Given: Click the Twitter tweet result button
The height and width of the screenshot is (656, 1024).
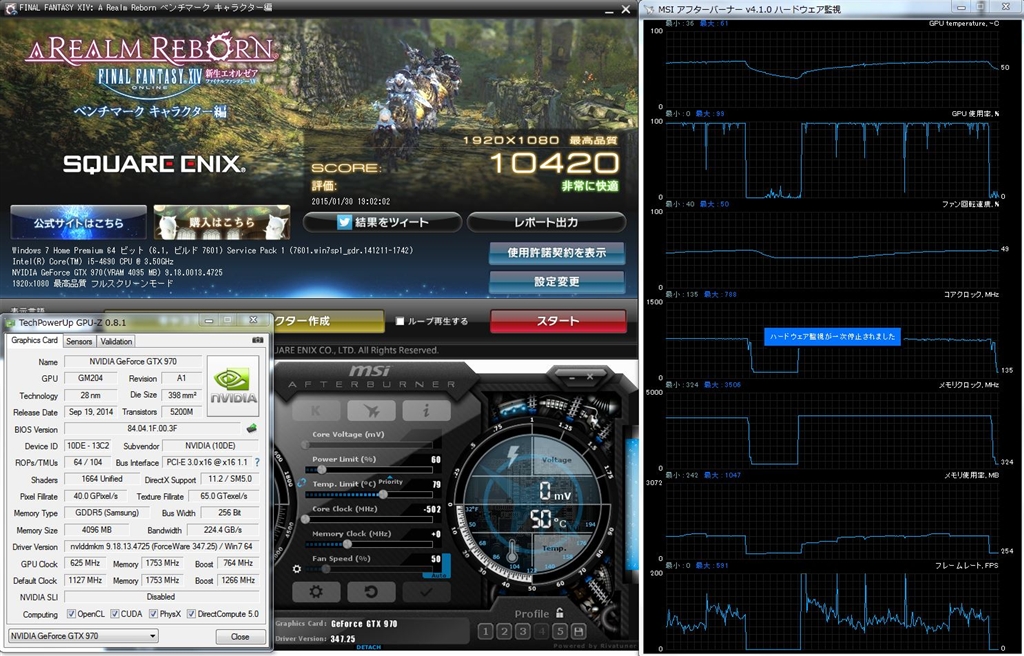Looking at the screenshot, I should (x=382, y=223).
